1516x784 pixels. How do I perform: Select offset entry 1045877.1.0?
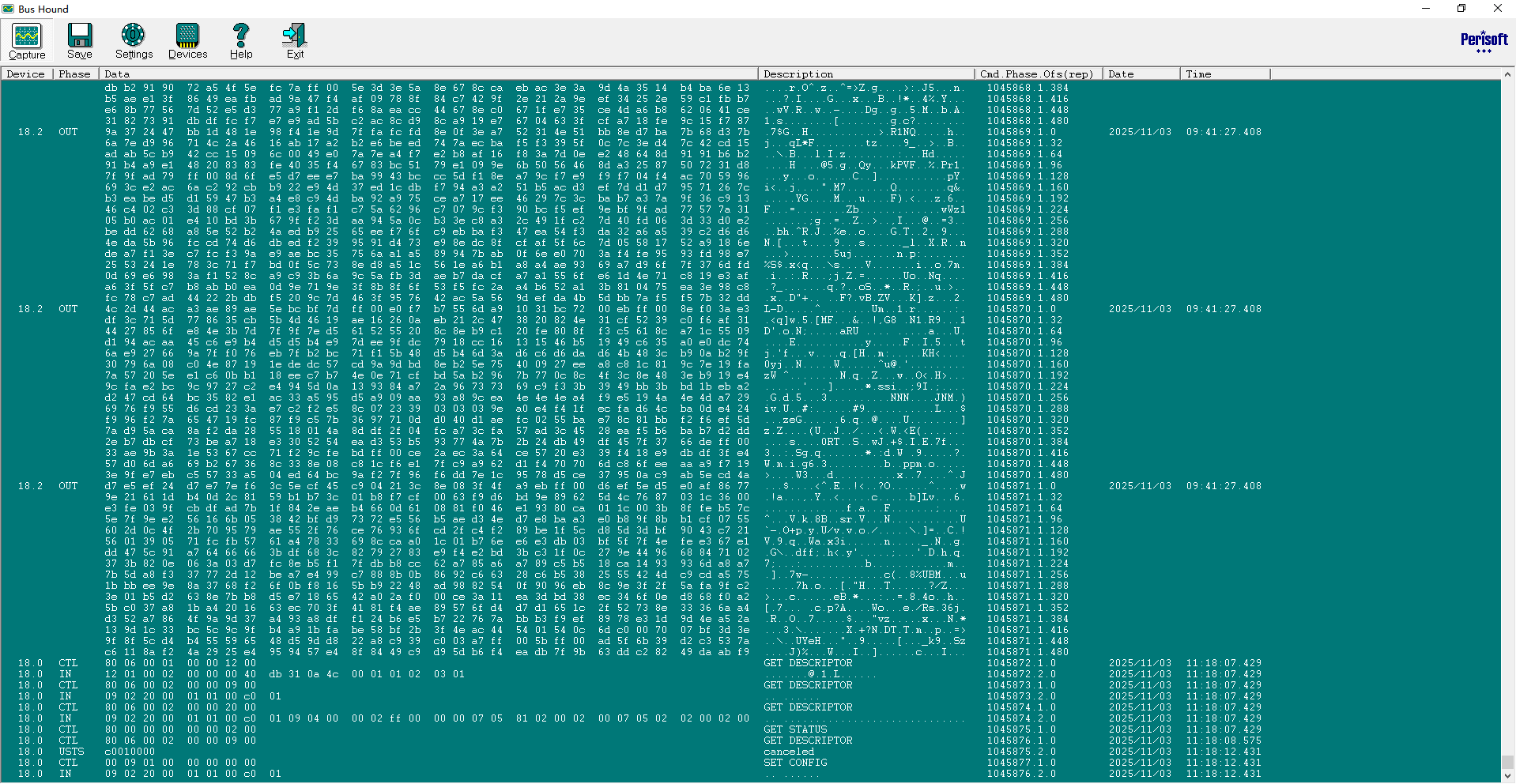[1021, 763]
